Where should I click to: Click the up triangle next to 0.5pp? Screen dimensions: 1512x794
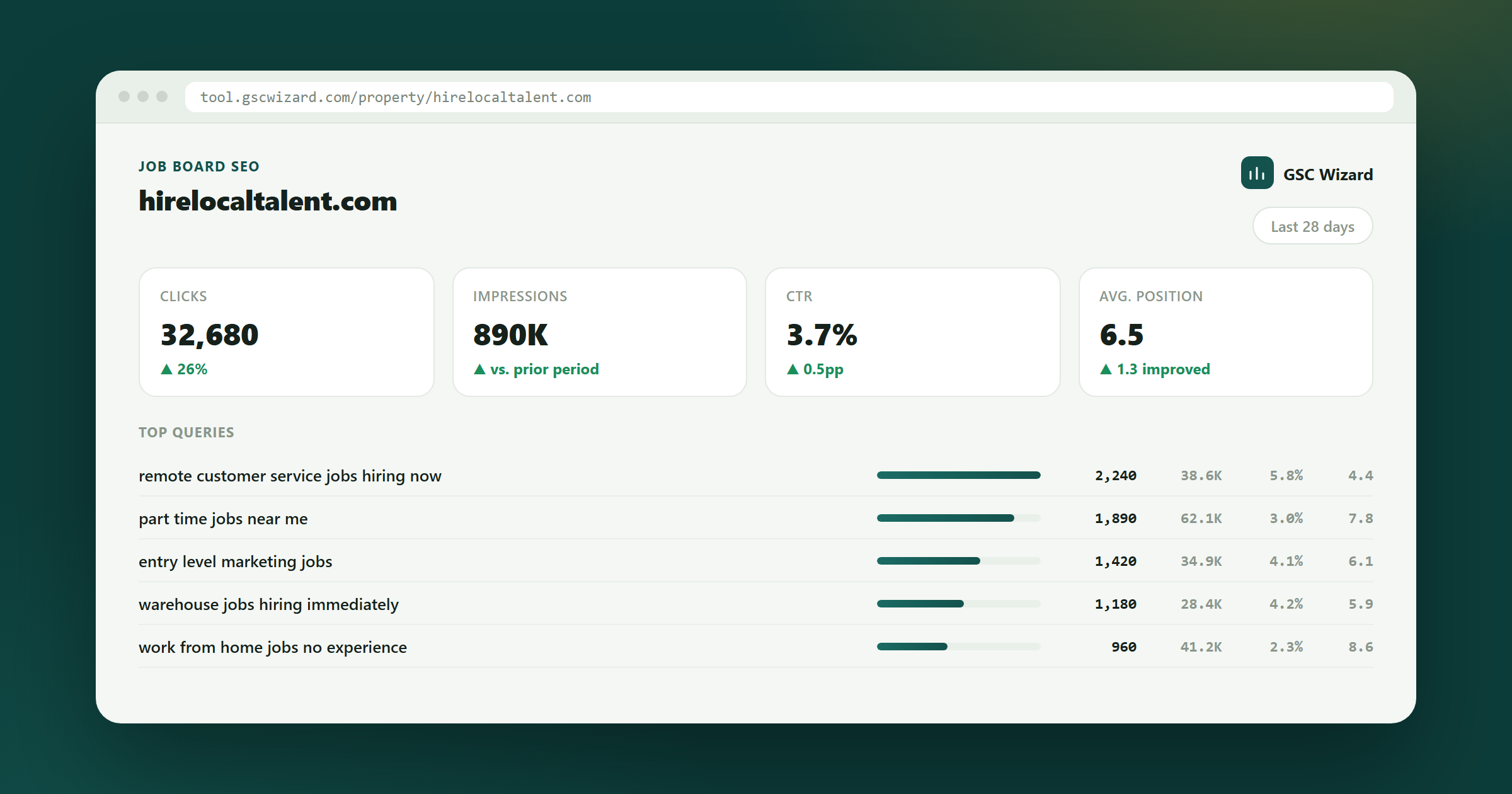[x=793, y=369]
